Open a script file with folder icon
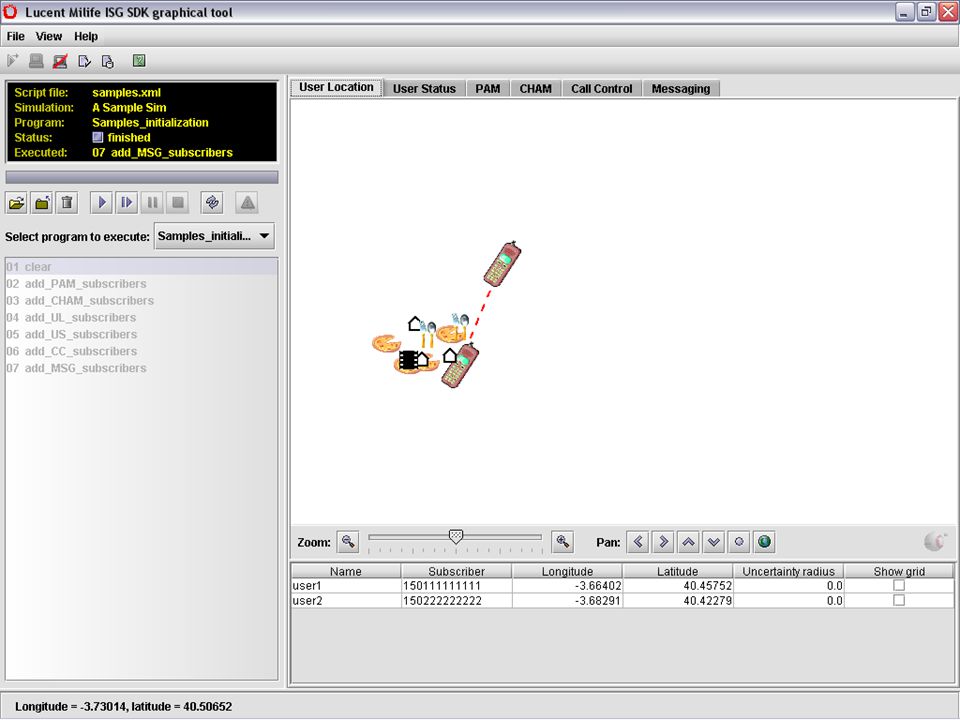Image resolution: width=960 pixels, height=720 pixels. tap(17, 203)
